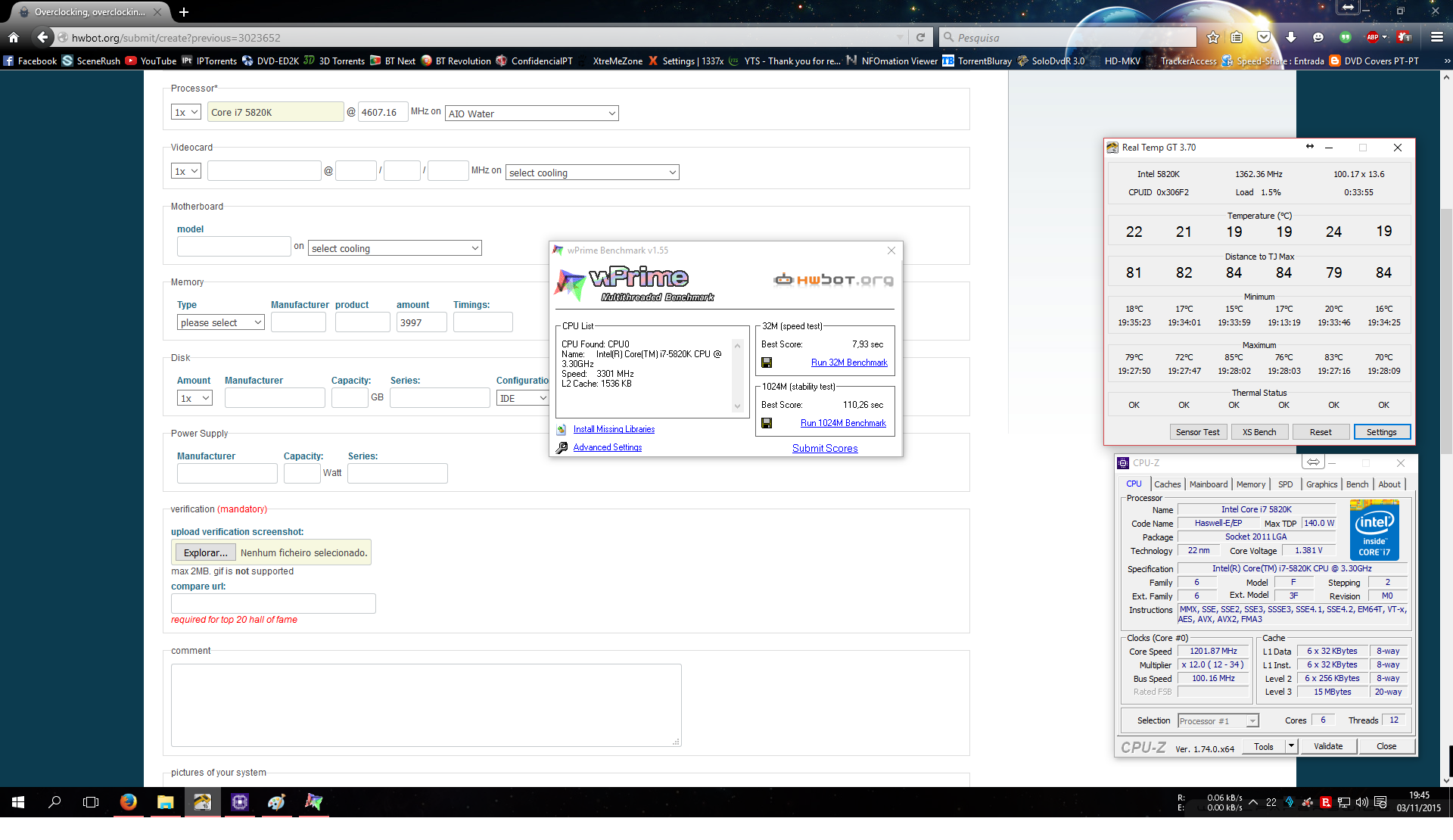Open the downloads arrow icon
Image resolution: width=1453 pixels, height=840 pixels.
coord(1291,37)
